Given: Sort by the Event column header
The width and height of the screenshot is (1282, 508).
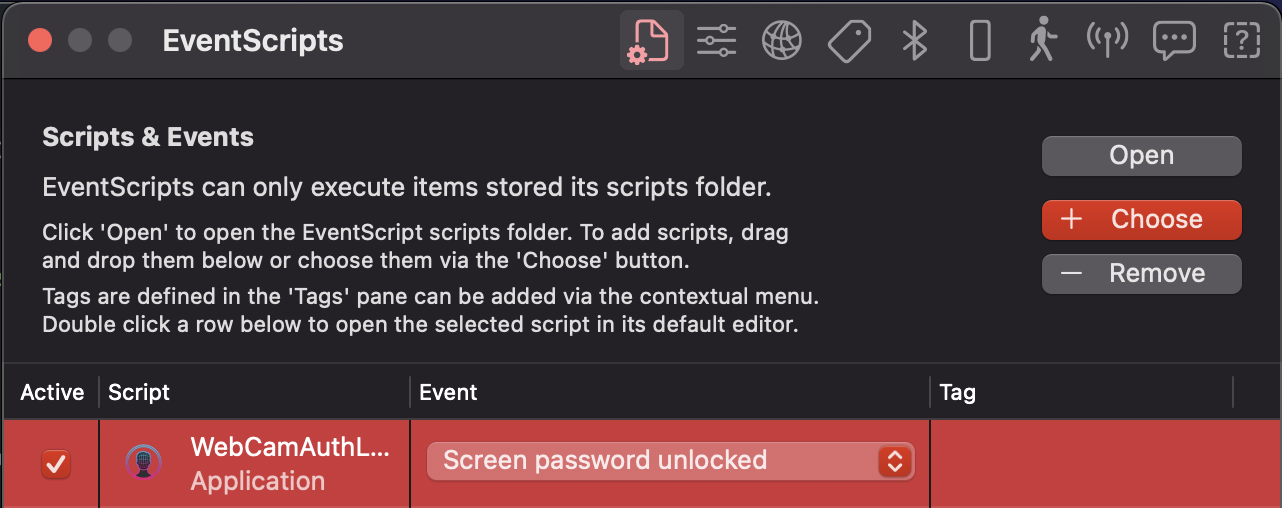Looking at the screenshot, I should (670, 393).
